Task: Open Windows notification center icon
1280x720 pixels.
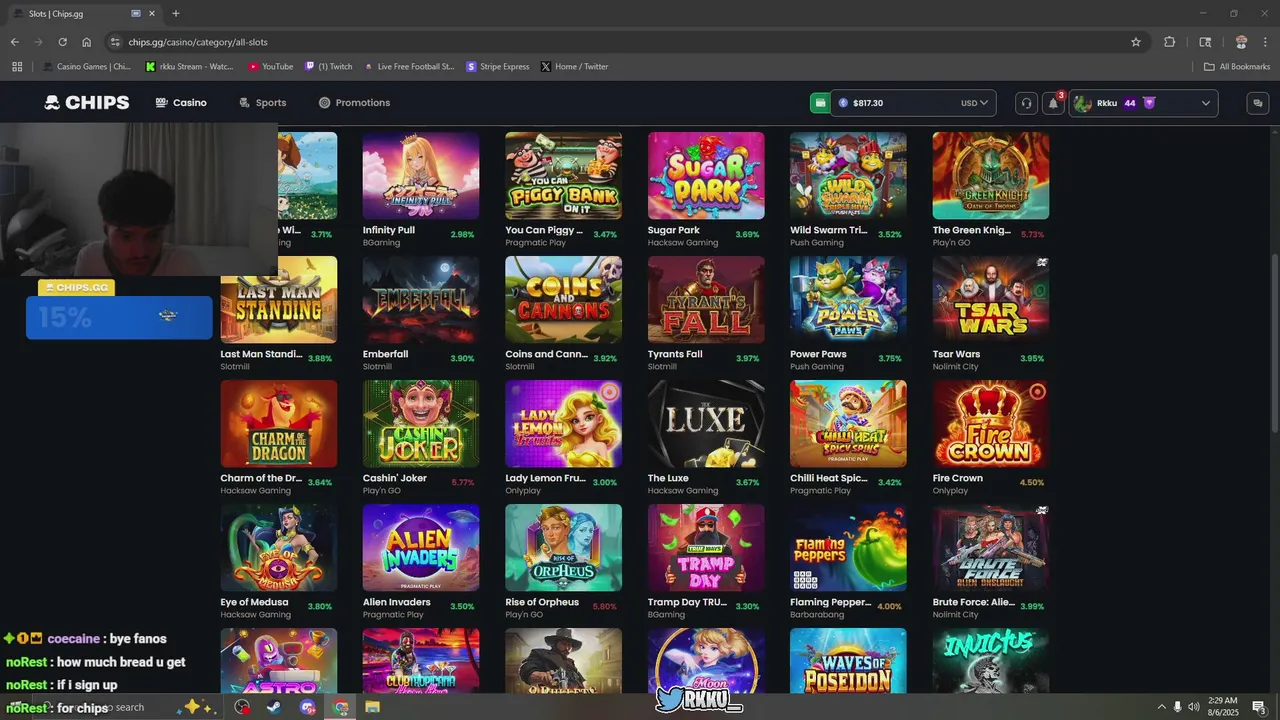Action: pyautogui.click(x=1259, y=707)
